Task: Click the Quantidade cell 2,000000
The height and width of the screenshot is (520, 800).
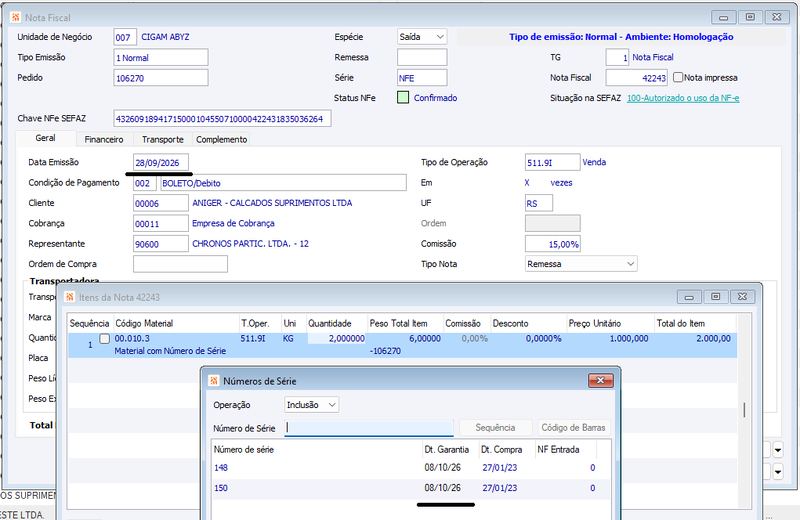Action: [x=336, y=338]
